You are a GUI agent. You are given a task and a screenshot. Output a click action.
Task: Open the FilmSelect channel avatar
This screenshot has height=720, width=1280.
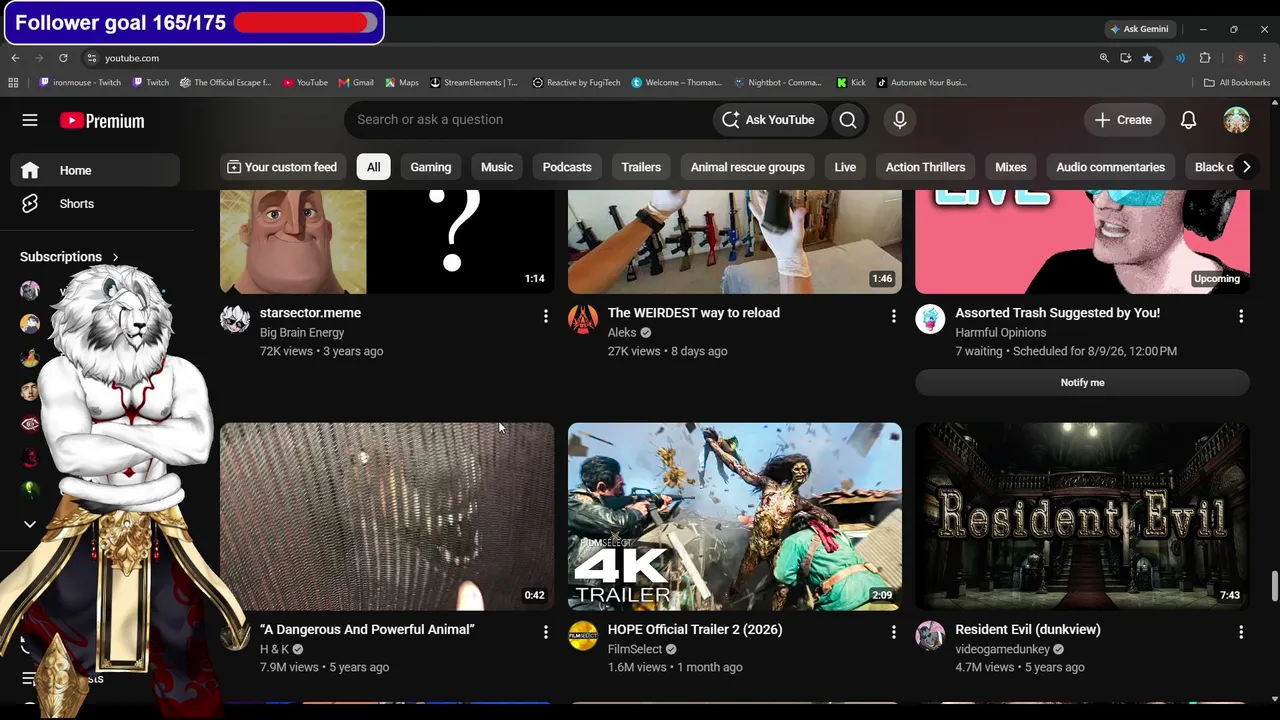click(583, 635)
